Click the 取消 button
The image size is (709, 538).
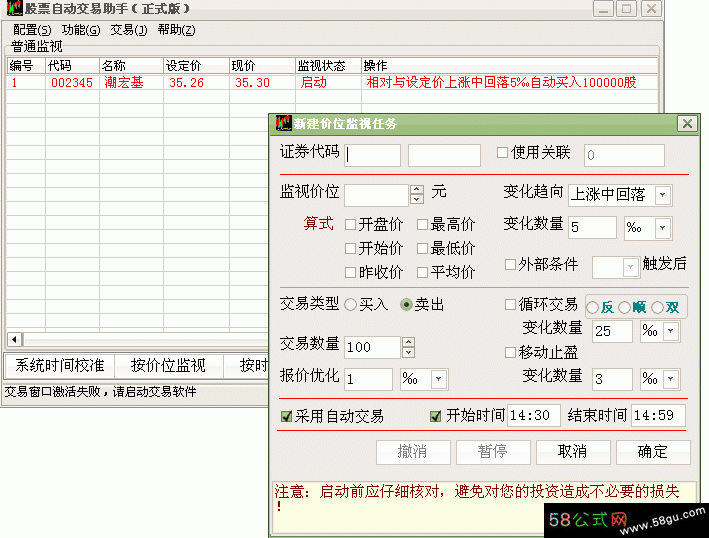(573, 452)
